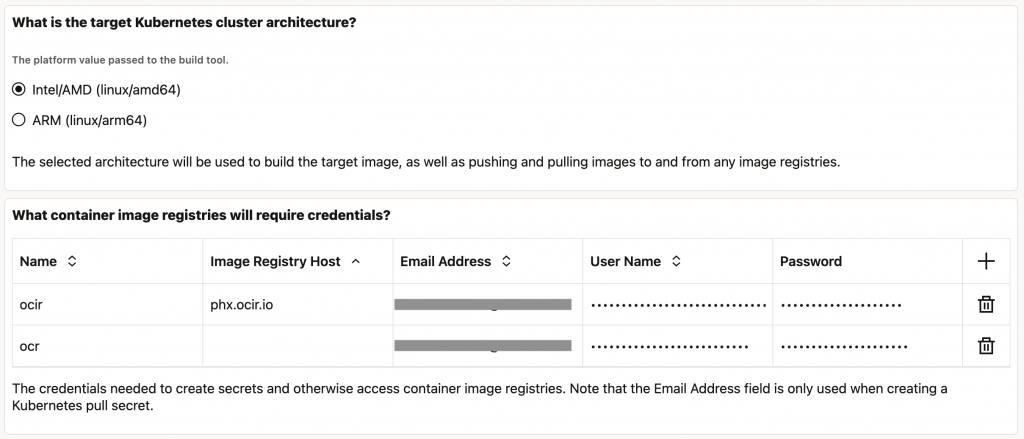Click the ocir name cell
Viewport: 1024px width, 439px height.
pos(107,304)
